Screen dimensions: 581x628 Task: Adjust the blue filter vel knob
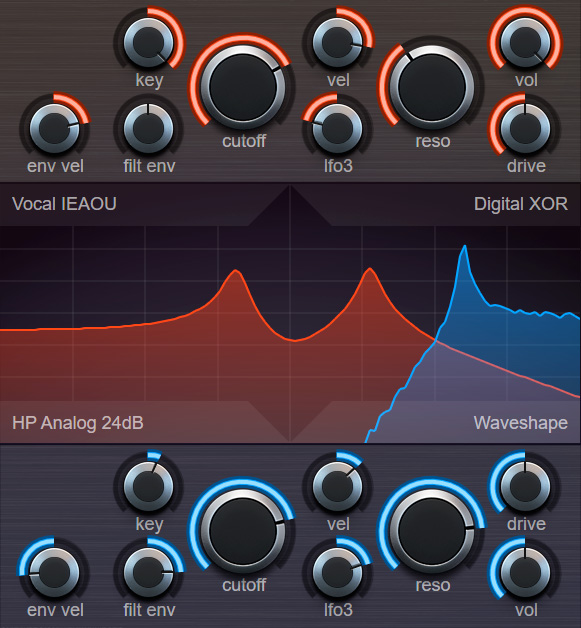pos(338,486)
